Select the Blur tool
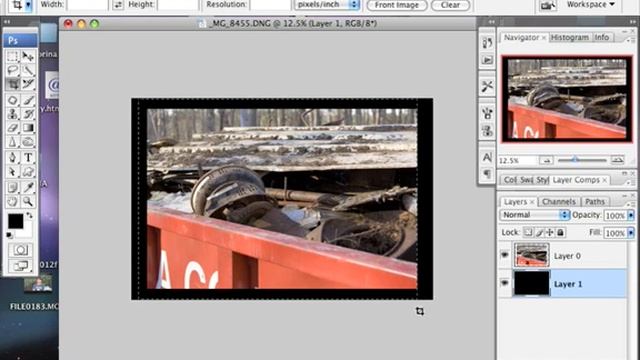The image size is (640, 360). point(13,142)
